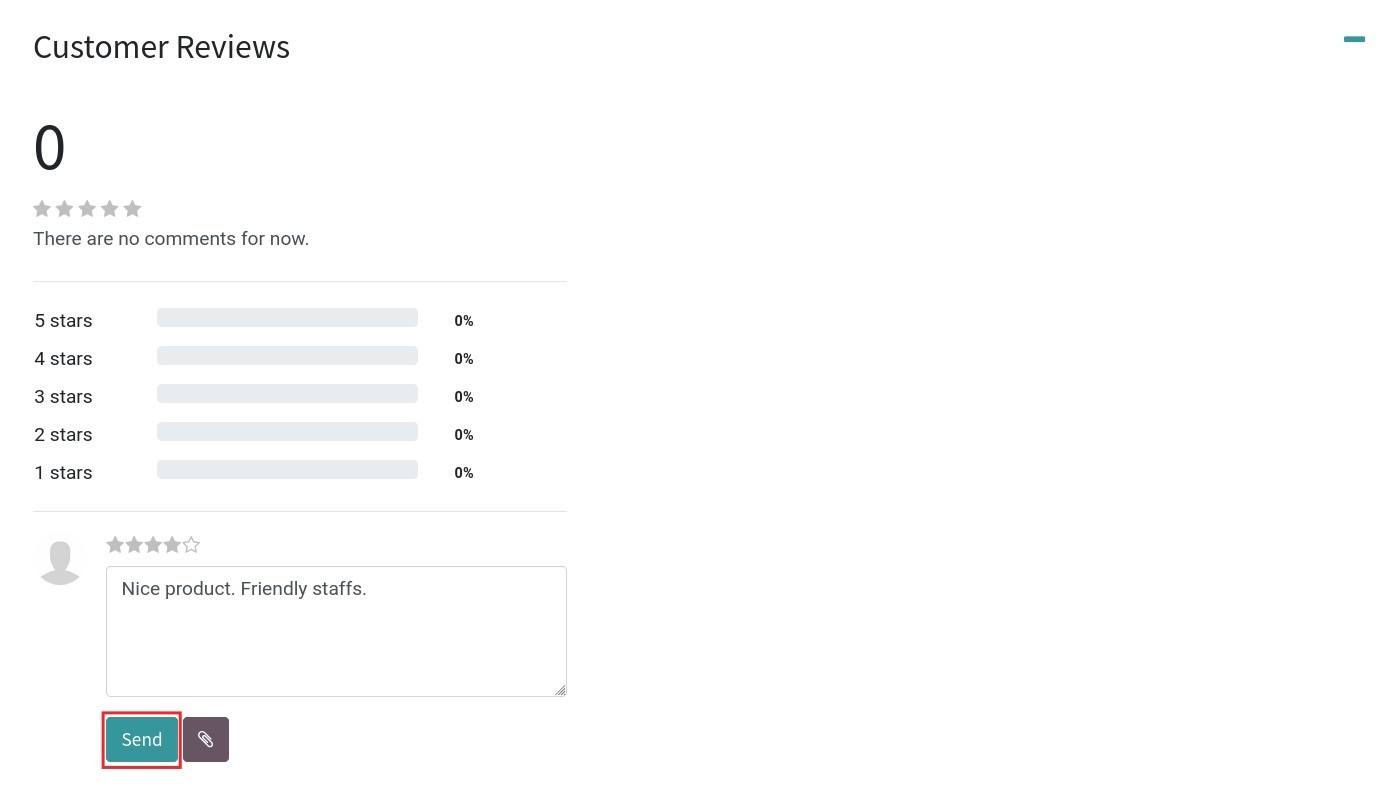This screenshot has width=1388, height=791.
Task: Click the 2 stars label
Action: [63, 435]
